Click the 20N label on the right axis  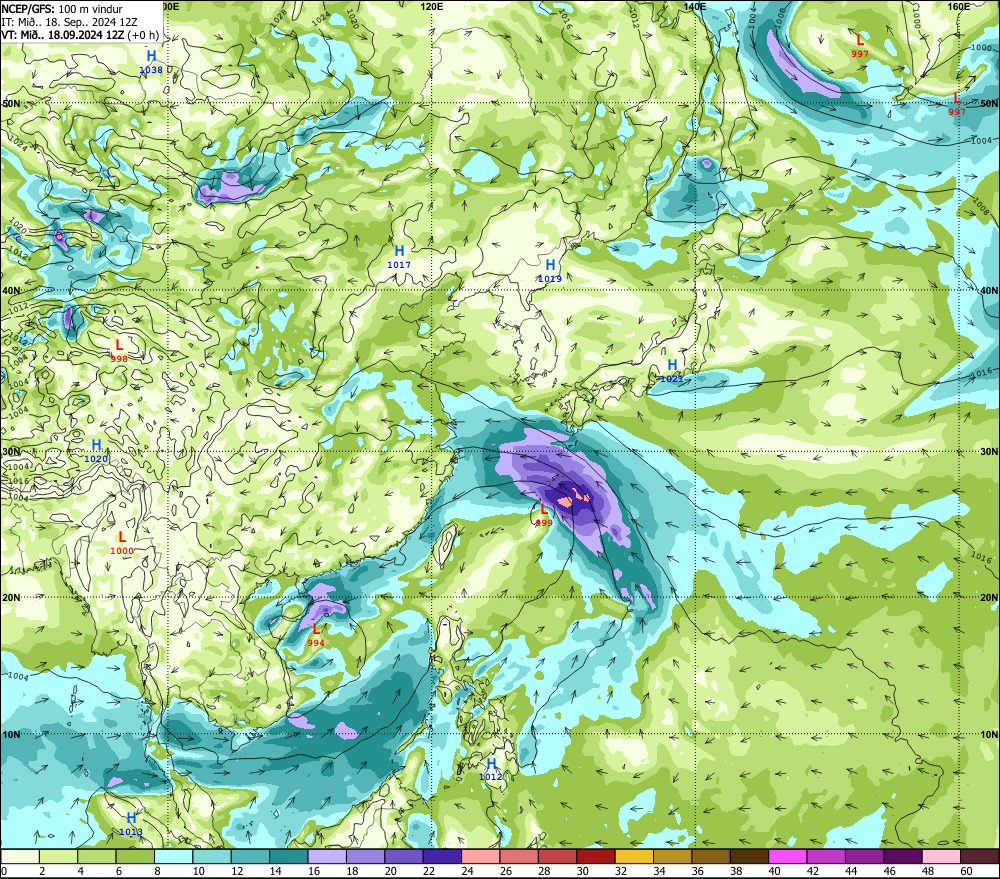click(x=989, y=598)
